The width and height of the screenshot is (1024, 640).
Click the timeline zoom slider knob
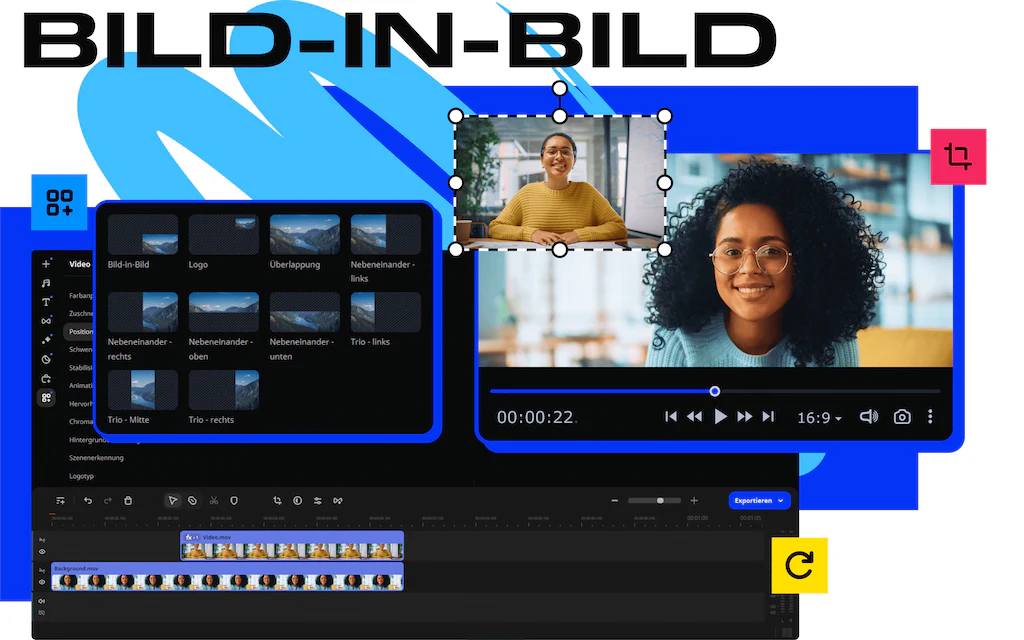coord(660,500)
